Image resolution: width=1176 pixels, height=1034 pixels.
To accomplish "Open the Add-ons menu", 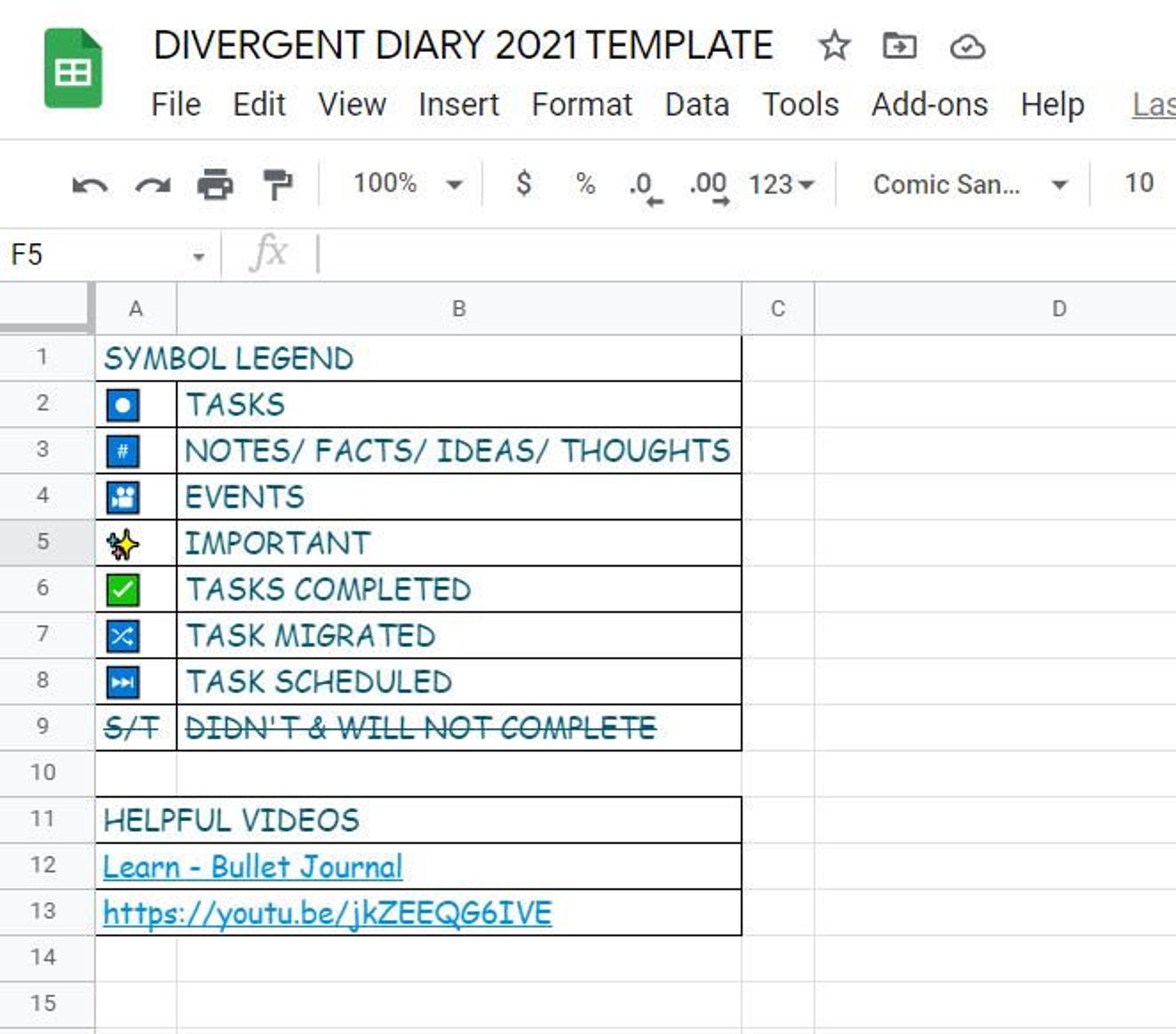I will [929, 104].
